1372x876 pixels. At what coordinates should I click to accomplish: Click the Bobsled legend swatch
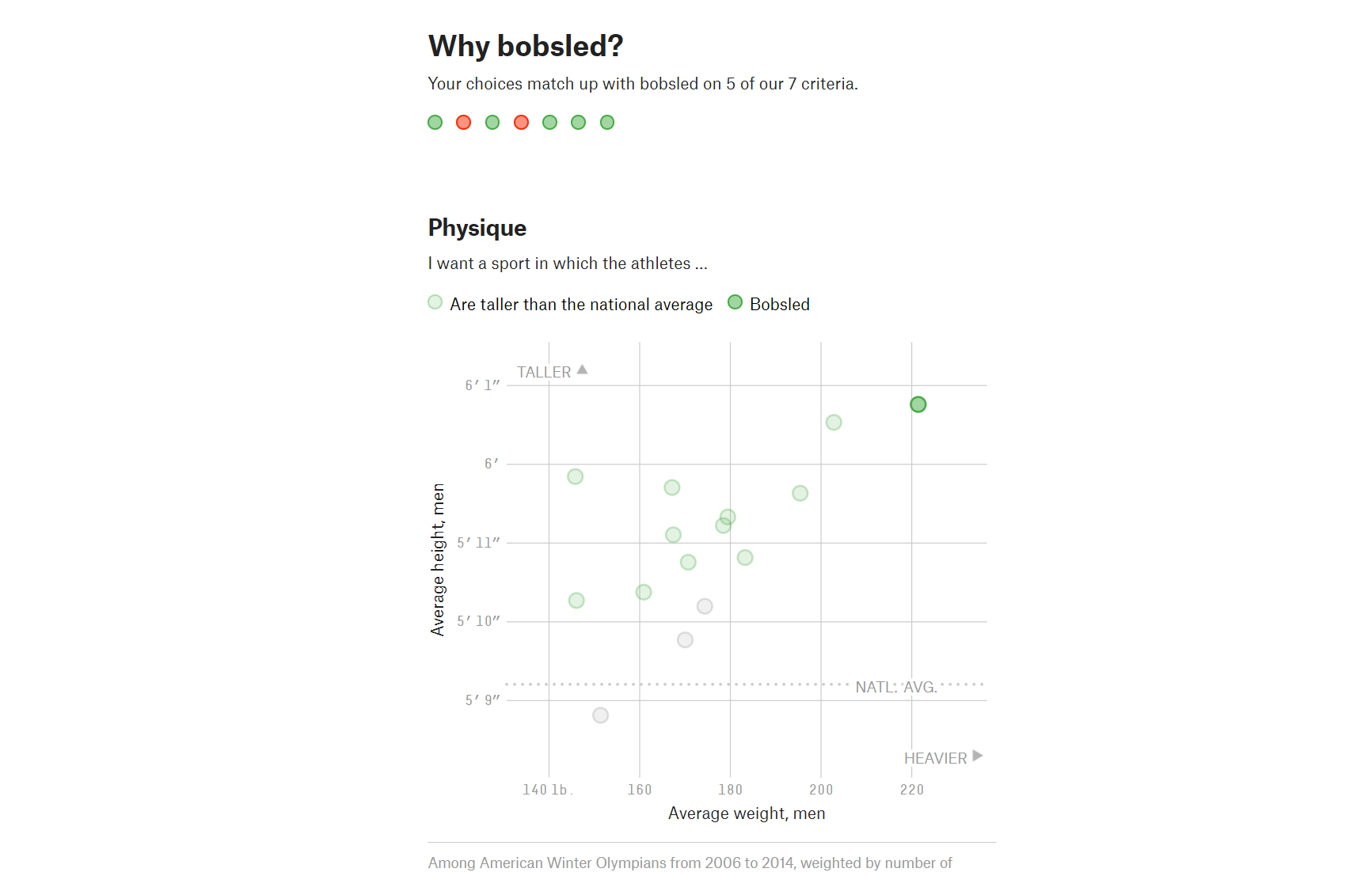tap(735, 302)
